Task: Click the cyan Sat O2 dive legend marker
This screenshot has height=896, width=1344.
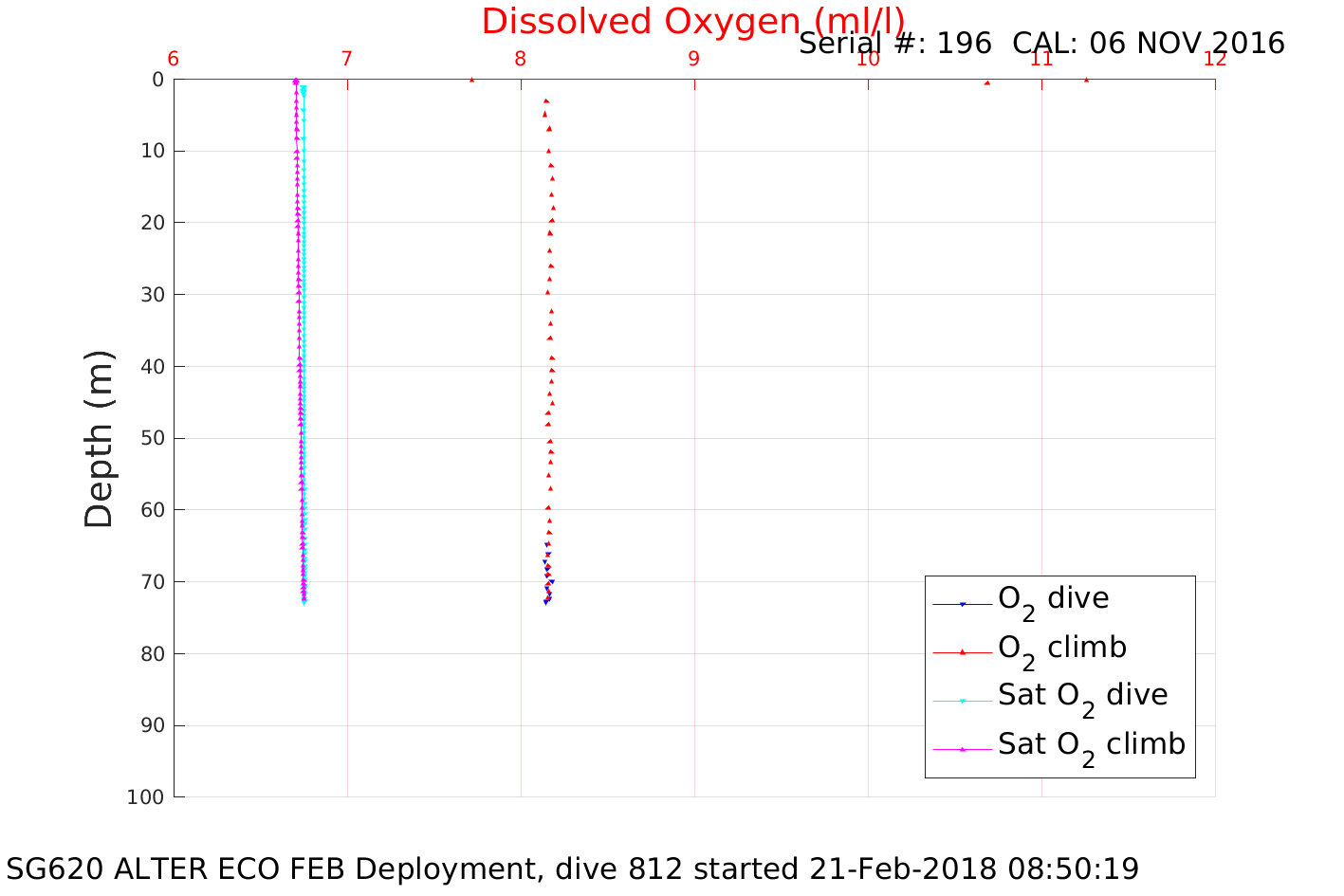Action: pos(962,701)
